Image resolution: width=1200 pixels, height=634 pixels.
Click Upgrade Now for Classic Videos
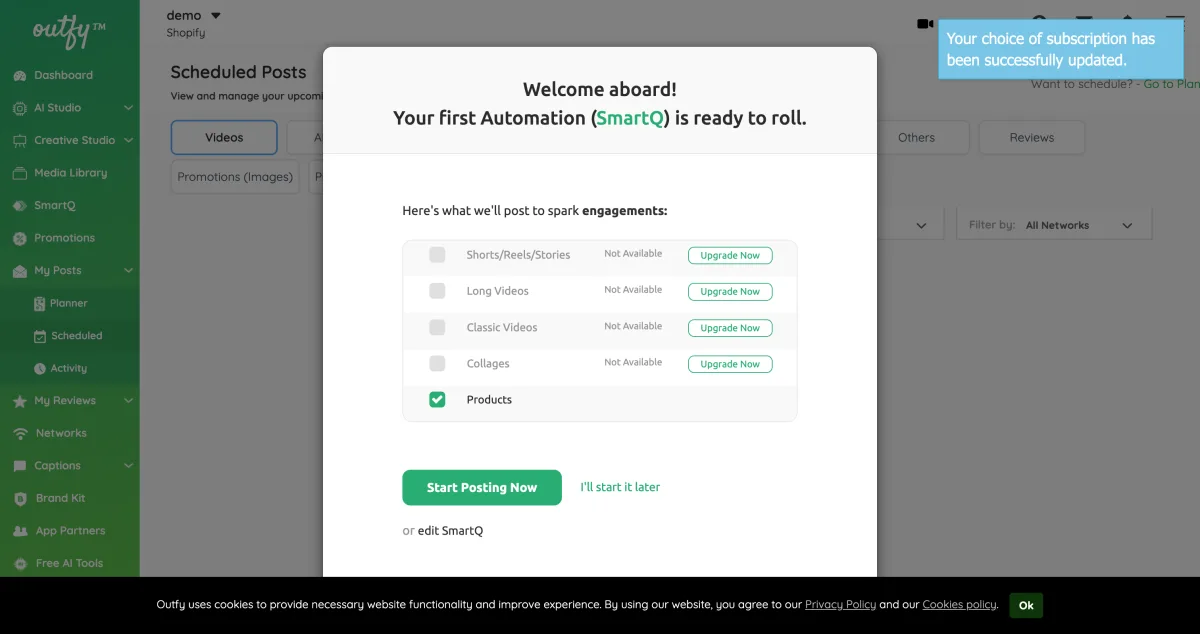tap(730, 328)
